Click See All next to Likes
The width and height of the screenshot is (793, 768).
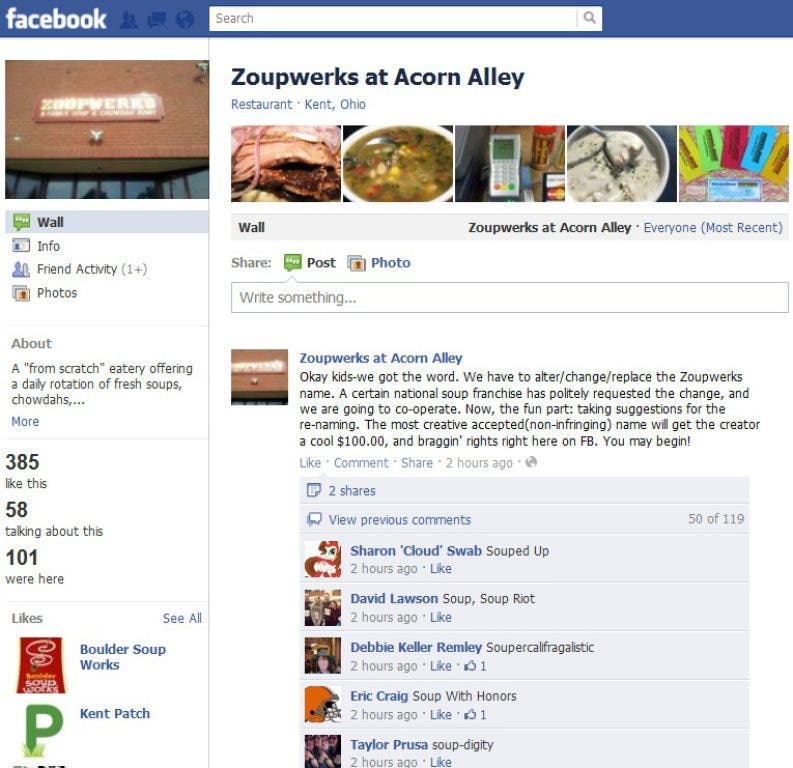tap(182, 618)
